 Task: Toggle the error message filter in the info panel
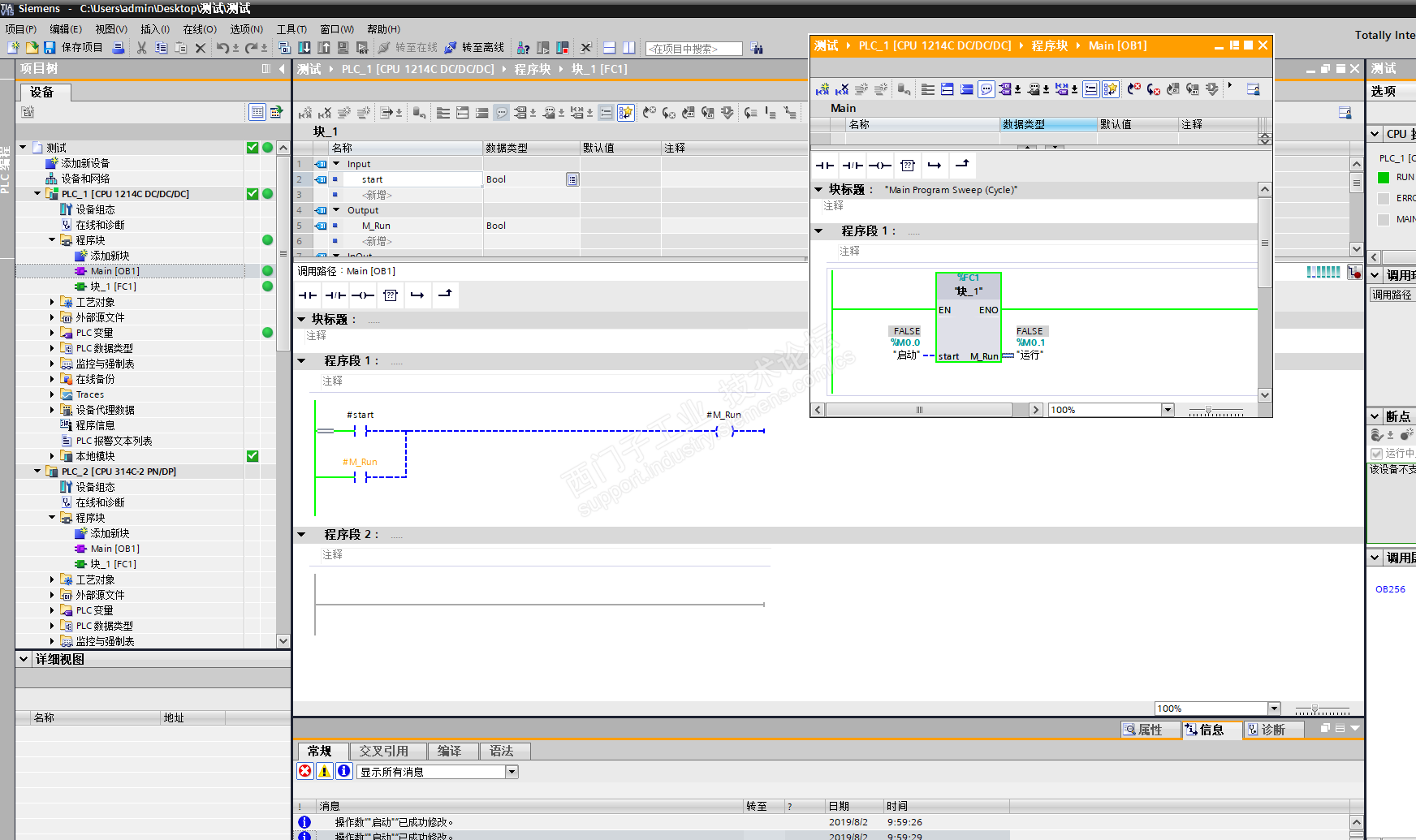click(305, 771)
